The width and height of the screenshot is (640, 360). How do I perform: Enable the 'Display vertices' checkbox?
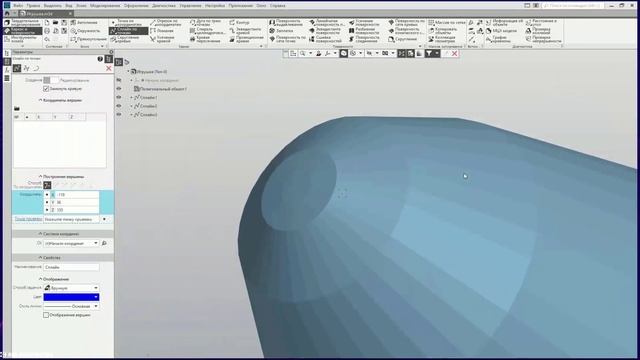[x=46, y=315]
